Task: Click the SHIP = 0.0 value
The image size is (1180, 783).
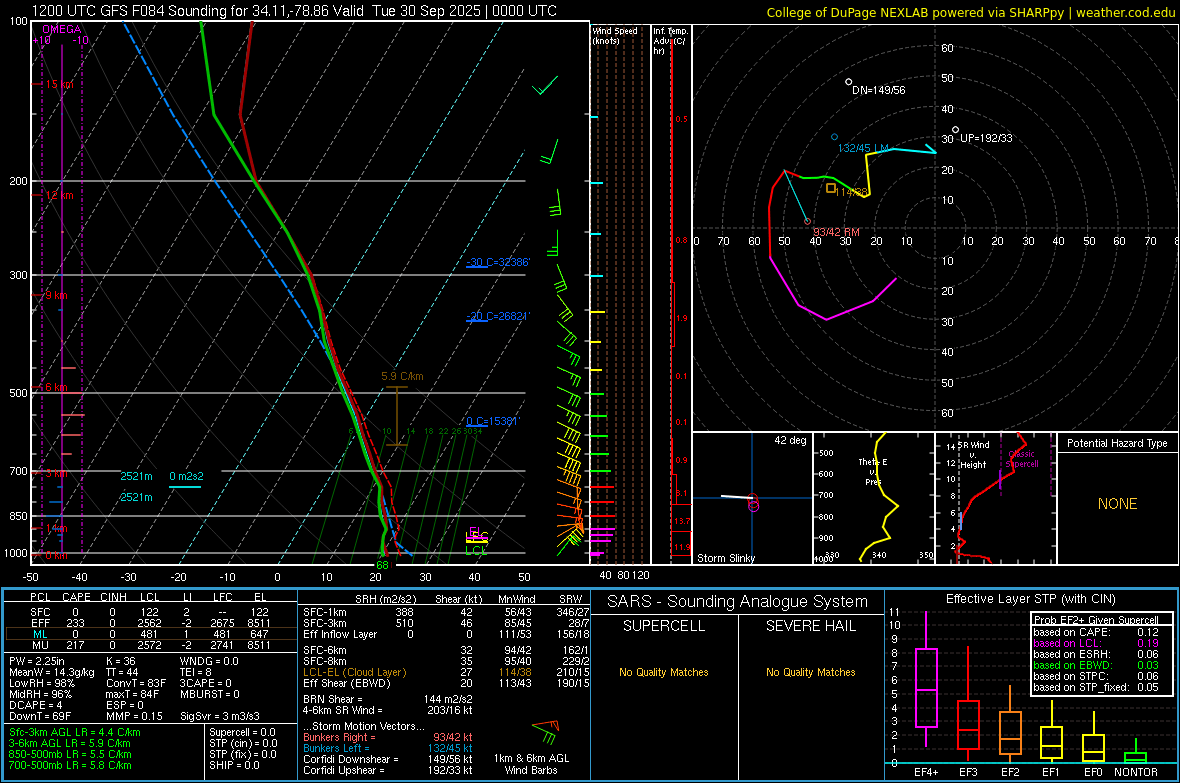Action: (234, 765)
